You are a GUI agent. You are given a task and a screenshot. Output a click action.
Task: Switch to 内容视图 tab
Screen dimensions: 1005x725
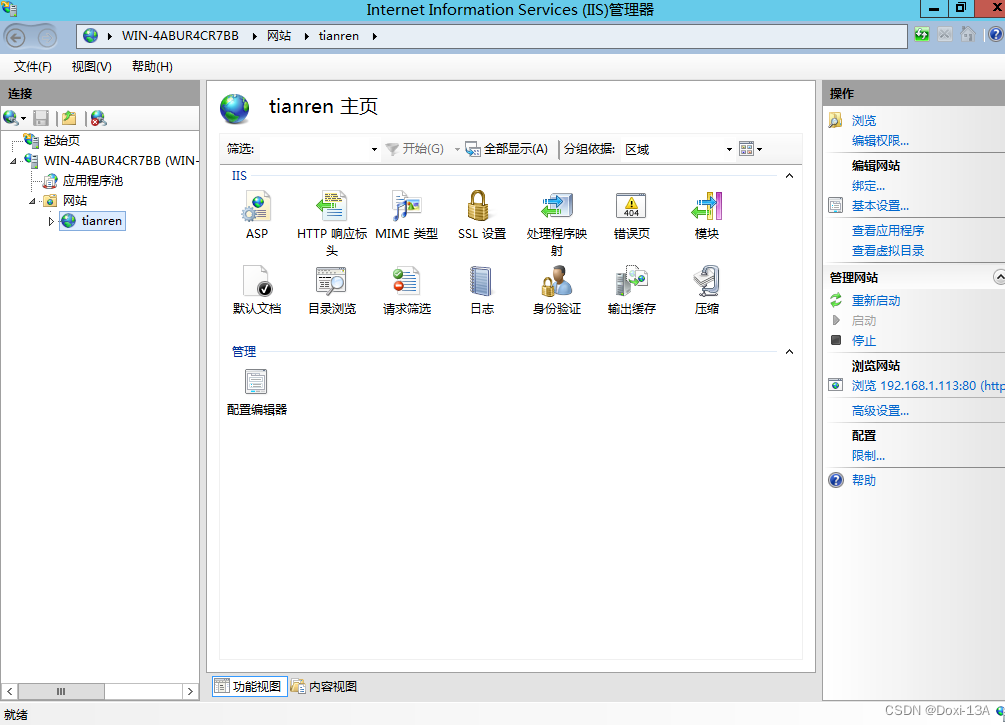coord(324,687)
